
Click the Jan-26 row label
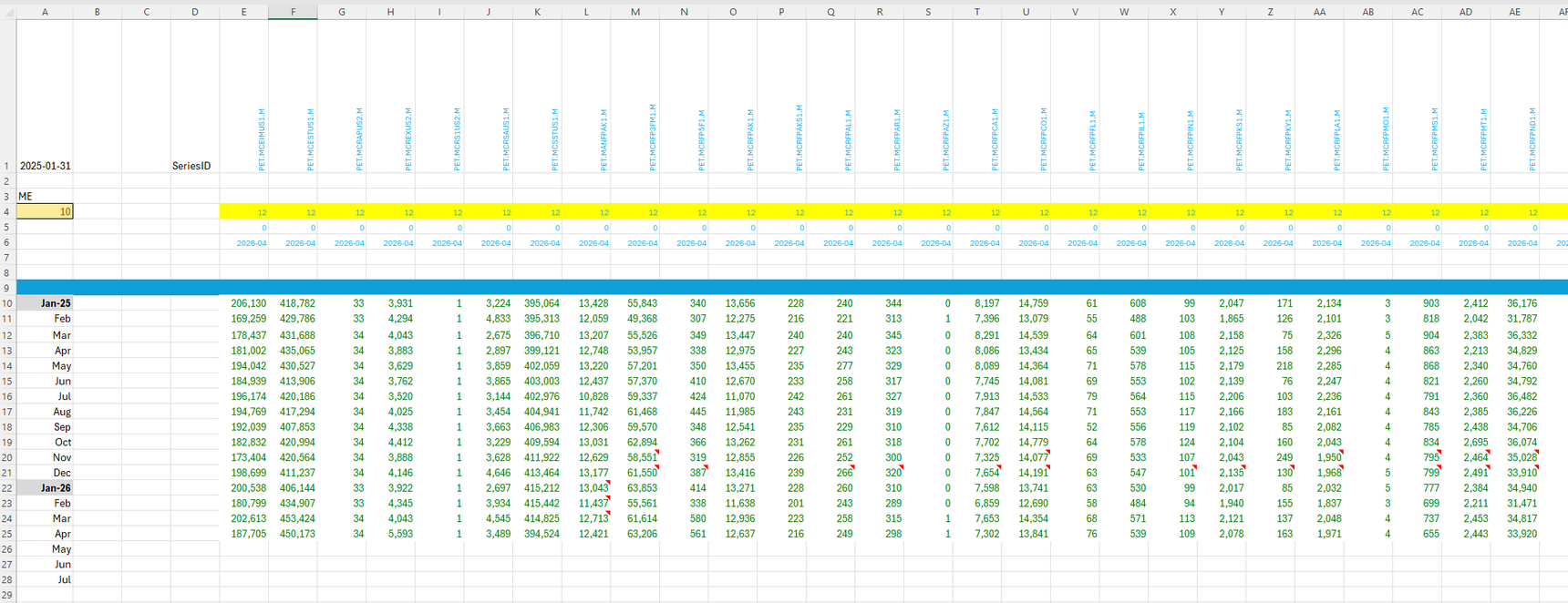click(45, 488)
